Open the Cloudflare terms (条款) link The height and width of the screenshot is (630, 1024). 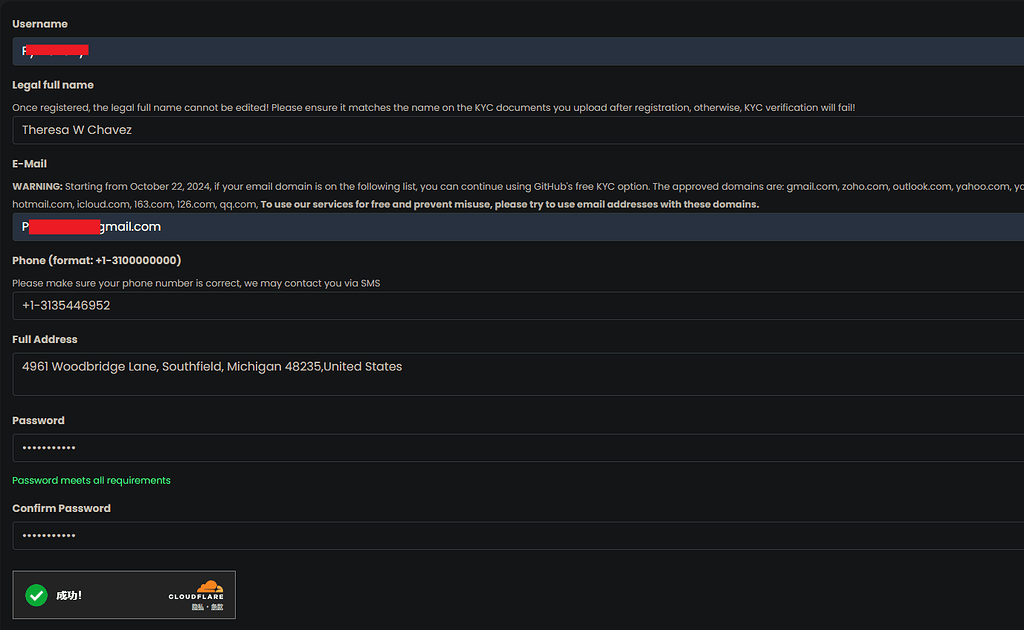tap(217, 607)
